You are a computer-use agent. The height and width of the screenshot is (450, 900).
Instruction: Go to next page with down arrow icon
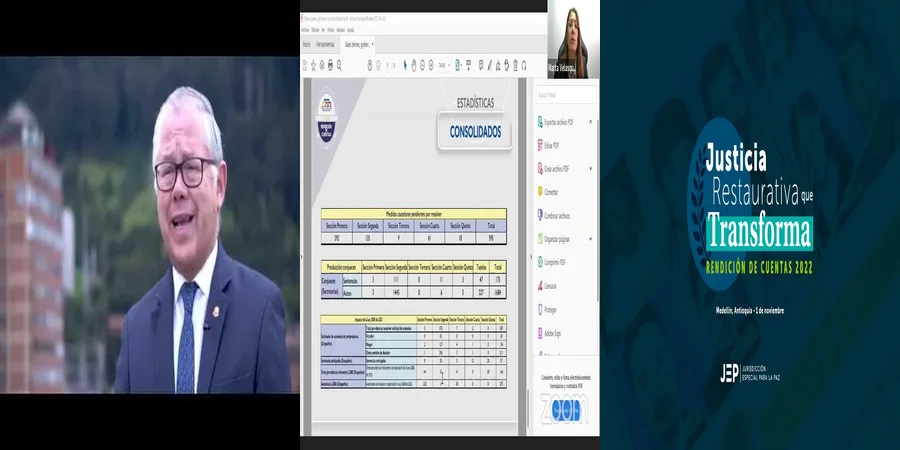click(x=378, y=65)
